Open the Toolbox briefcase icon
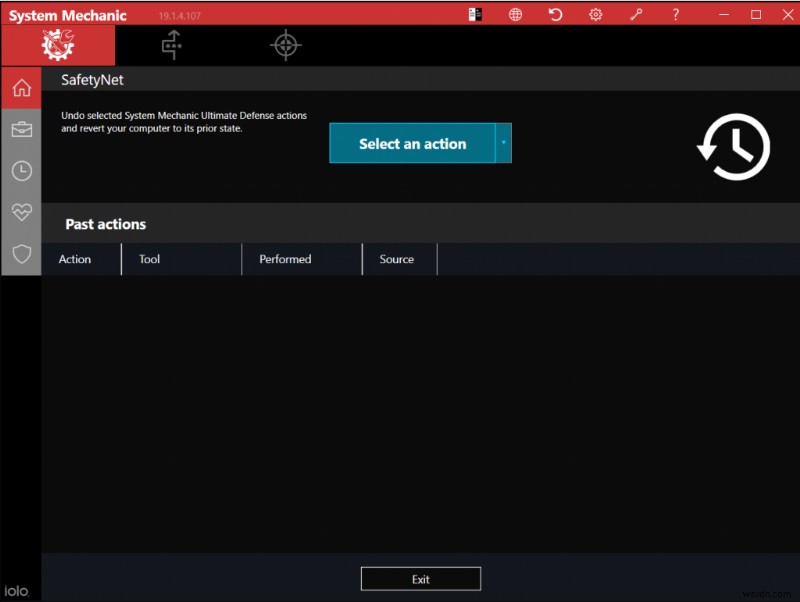This screenshot has height=602, width=800. (21, 129)
